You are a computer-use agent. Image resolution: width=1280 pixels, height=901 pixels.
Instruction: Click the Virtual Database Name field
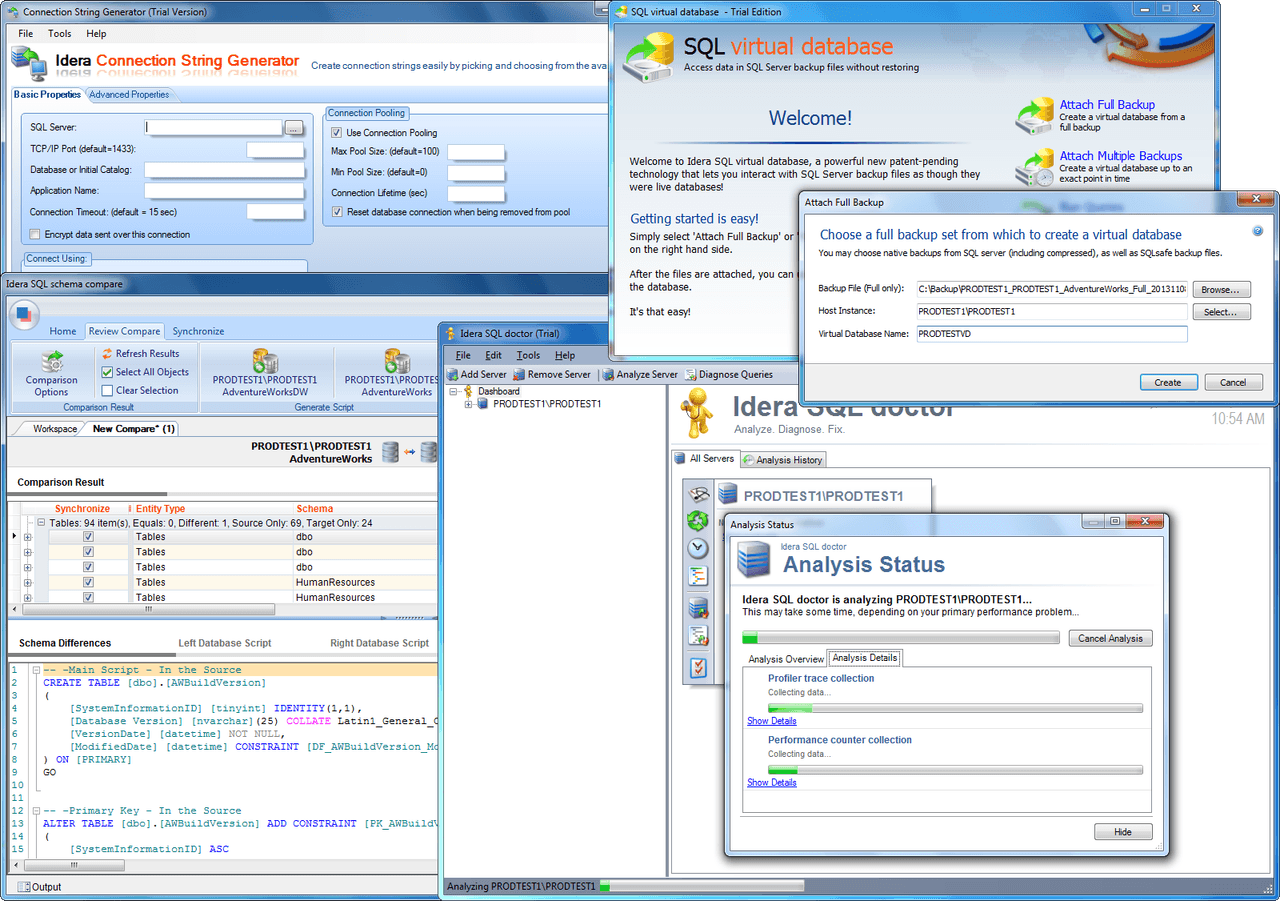[x=1051, y=334]
